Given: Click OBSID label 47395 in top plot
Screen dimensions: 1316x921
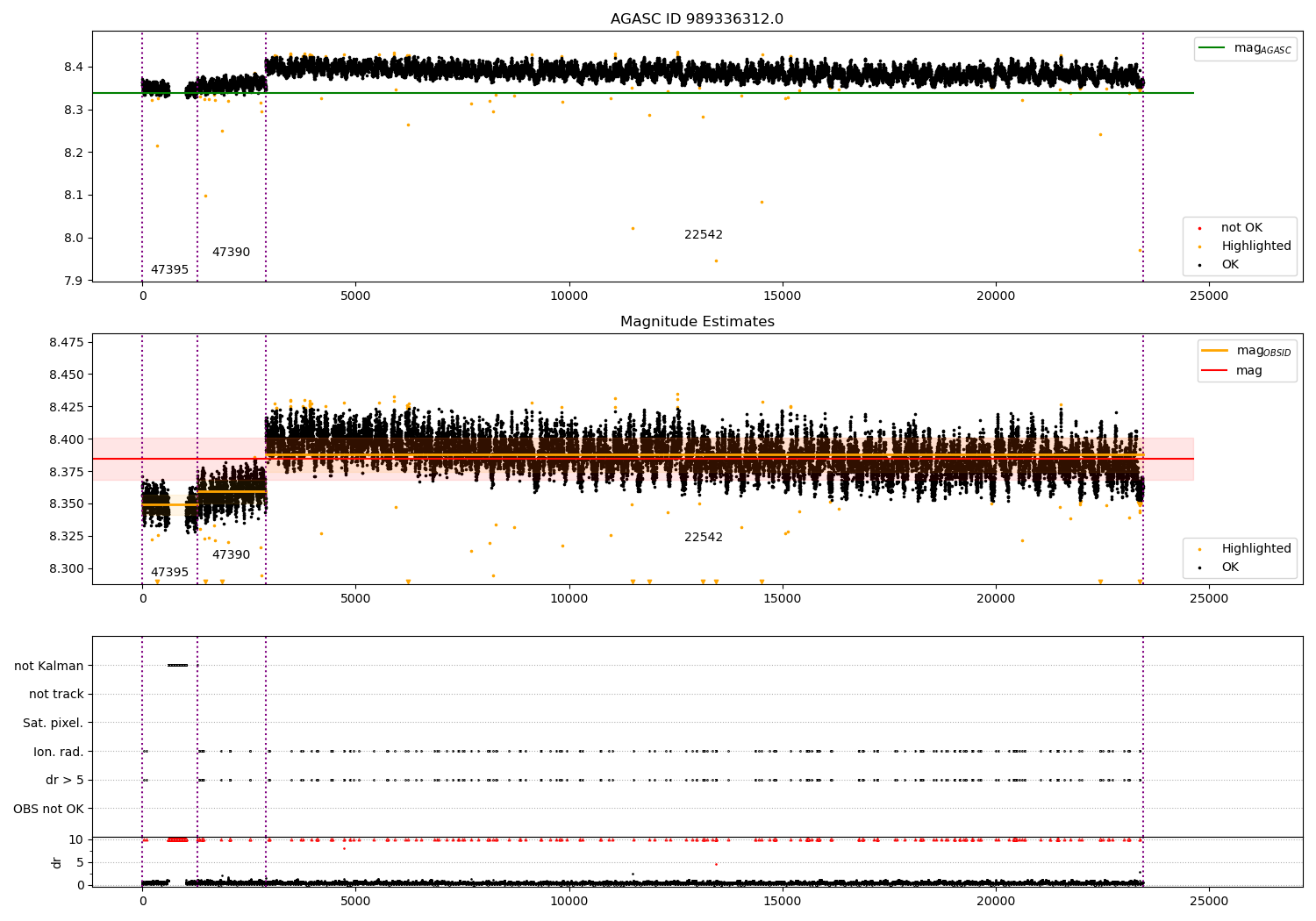Looking at the screenshot, I should (169, 270).
